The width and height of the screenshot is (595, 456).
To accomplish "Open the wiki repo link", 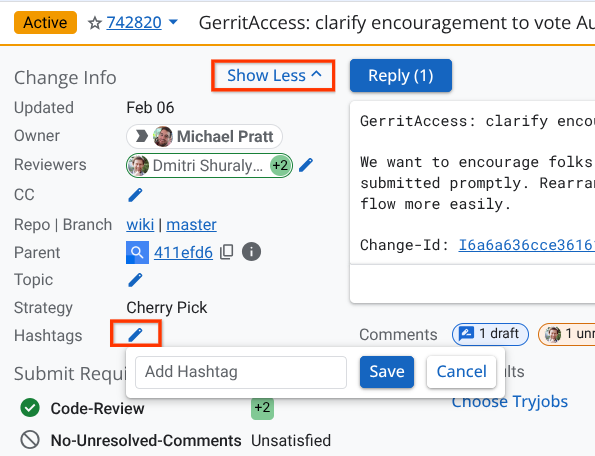I will [x=140, y=225].
